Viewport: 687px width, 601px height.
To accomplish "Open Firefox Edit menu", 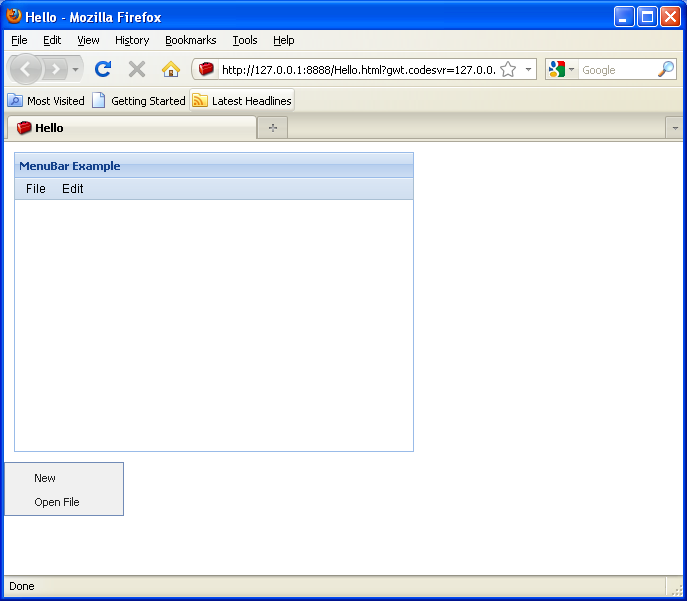I will 52,40.
